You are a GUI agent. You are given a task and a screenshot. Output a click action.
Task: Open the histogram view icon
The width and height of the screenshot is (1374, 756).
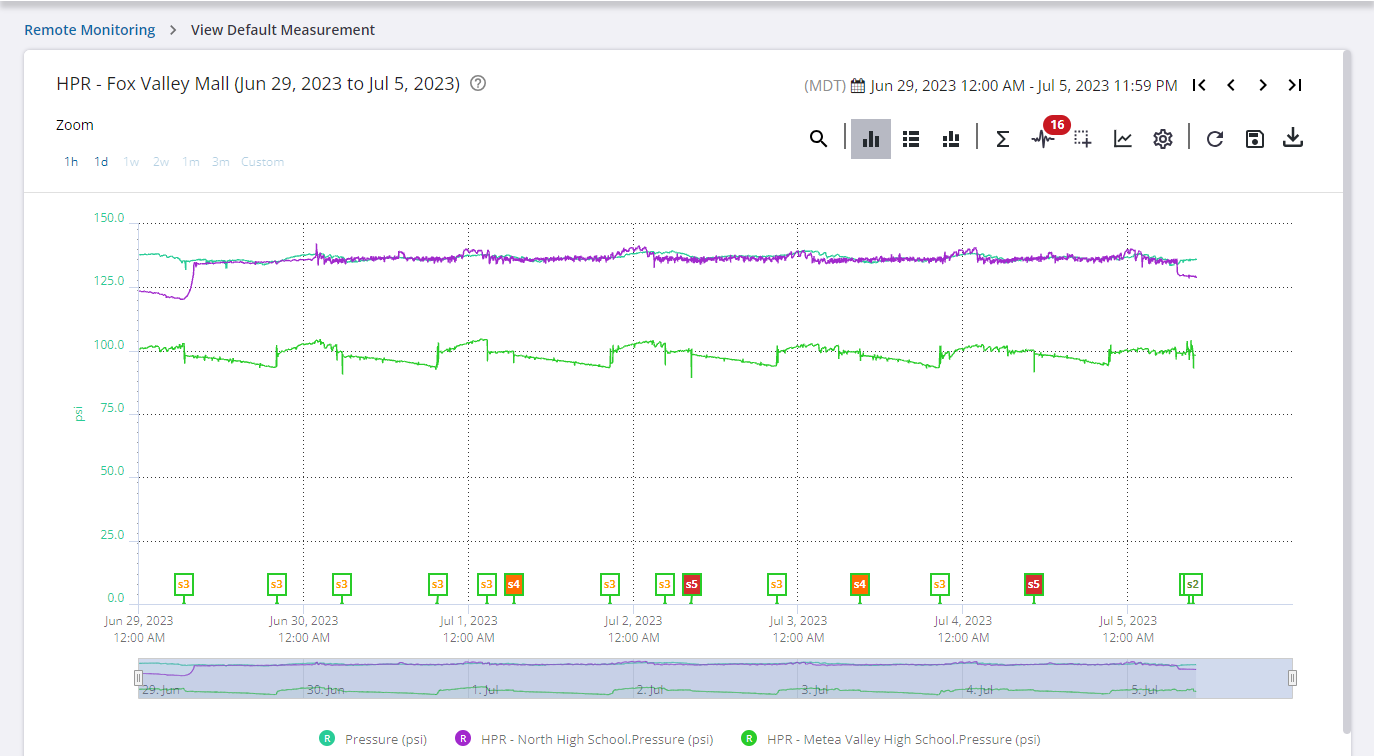coord(951,139)
